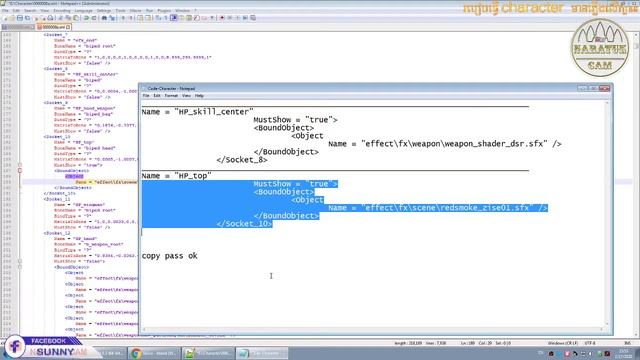Click Notepad++ taskbar button

point(208,353)
